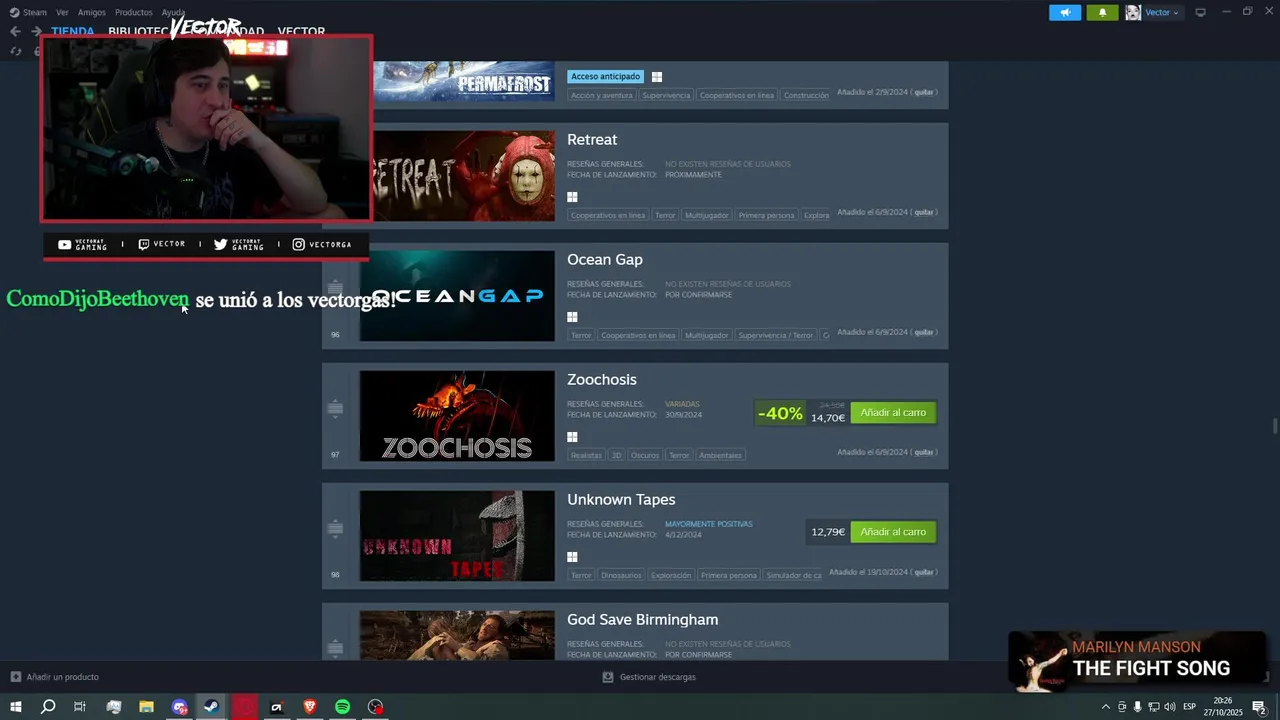
Task: Open the Ocean Gap capsule image
Action: (457, 296)
